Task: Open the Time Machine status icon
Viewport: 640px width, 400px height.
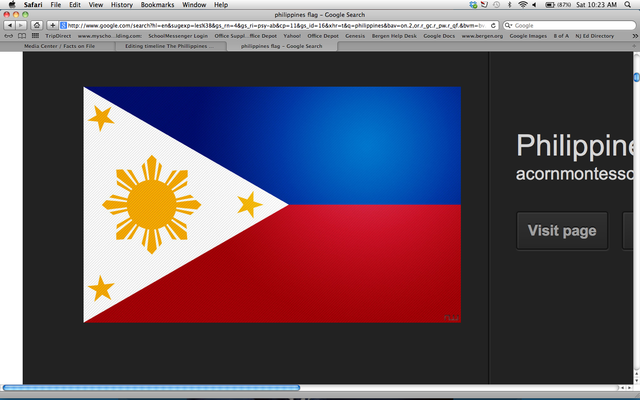Action: pyautogui.click(x=496, y=4)
